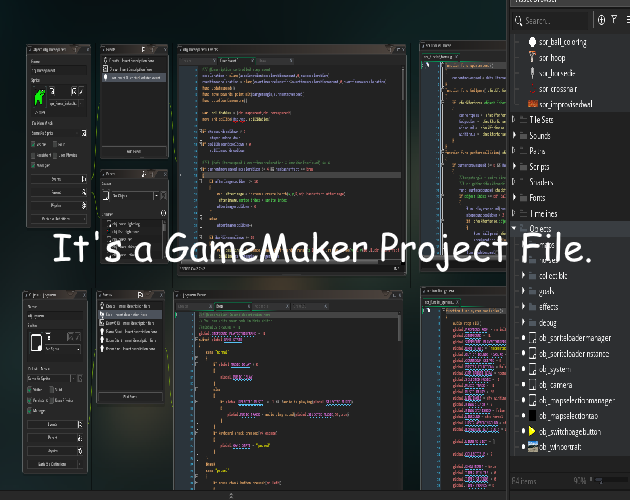Image resolution: width=630 pixels, height=500 pixels.
Task: Click collision mask picker icon beside Same As Sprite
Action: pyautogui.click(x=84, y=133)
